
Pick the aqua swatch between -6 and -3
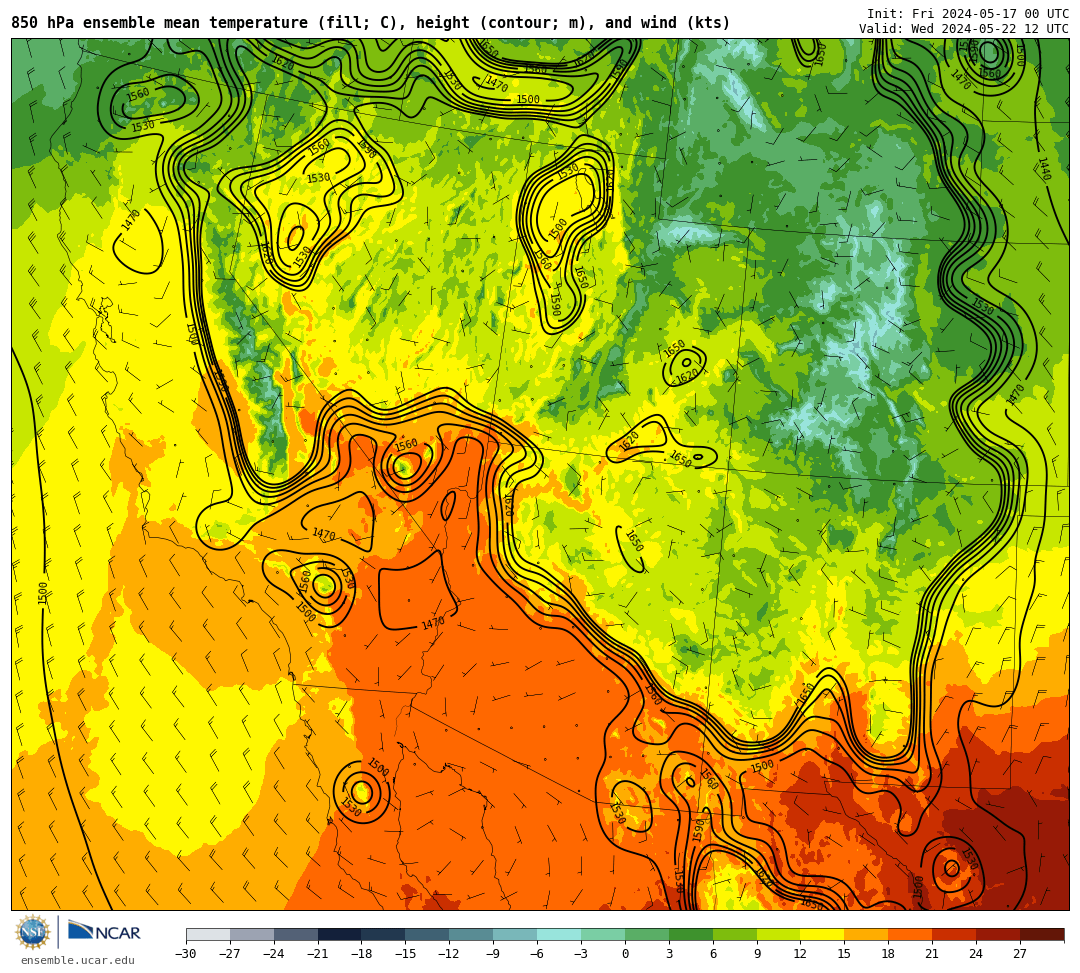point(559,934)
